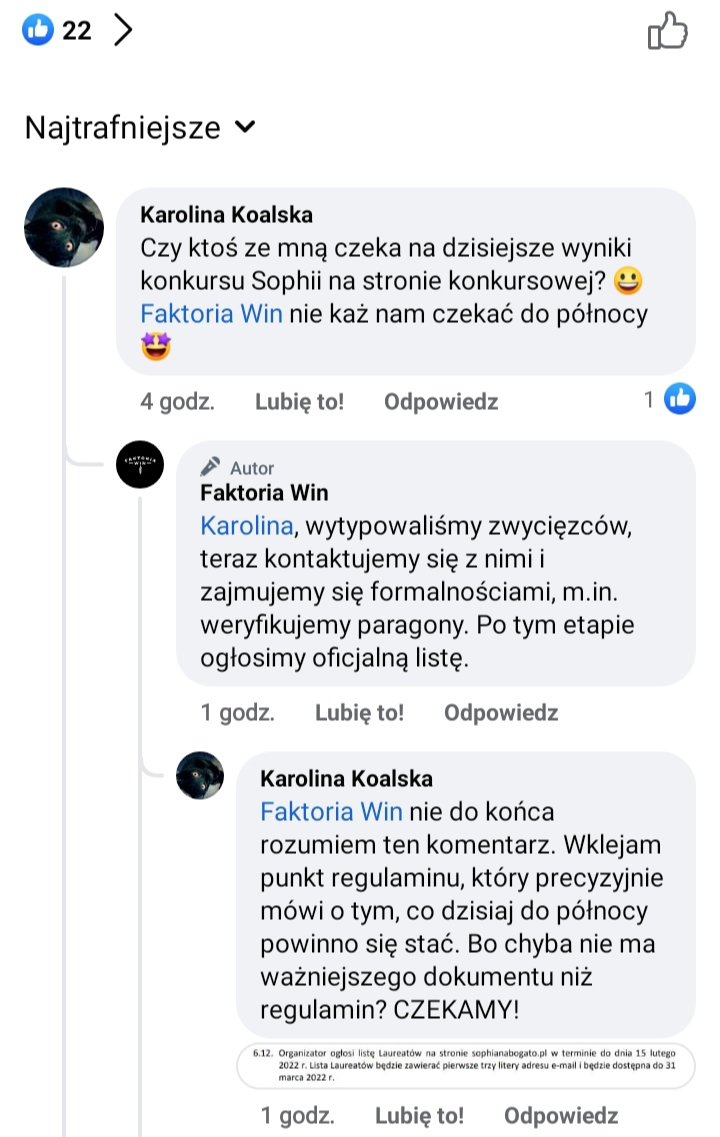Click the Faktoria Win mention in last reply

tap(331, 811)
